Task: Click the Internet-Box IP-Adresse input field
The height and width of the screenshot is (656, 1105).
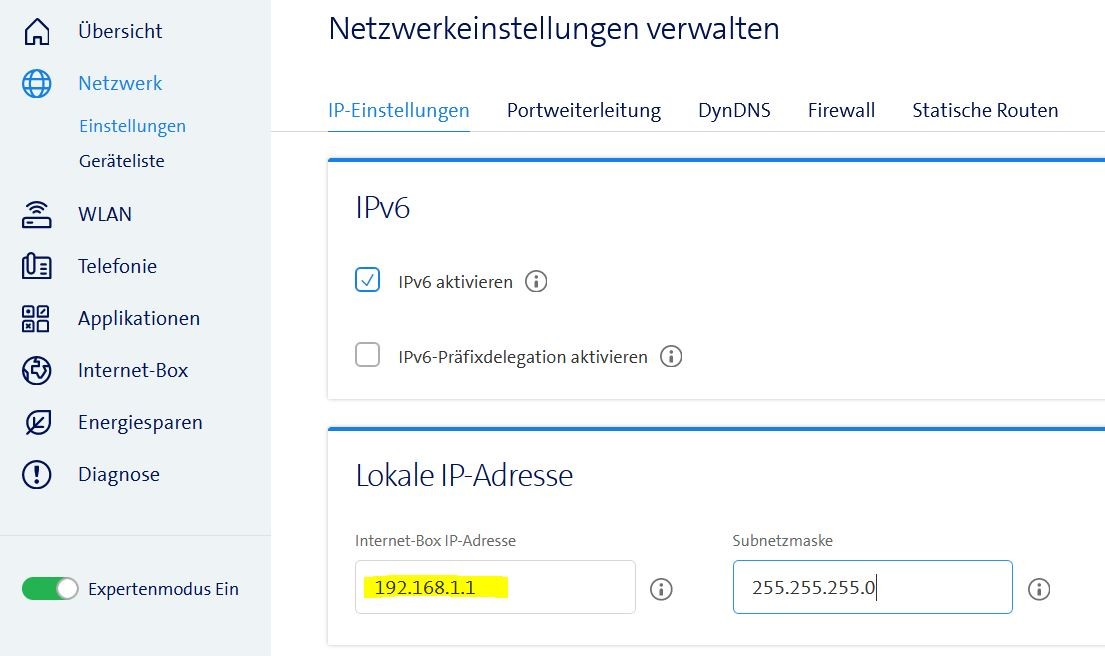Action: (x=495, y=588)
